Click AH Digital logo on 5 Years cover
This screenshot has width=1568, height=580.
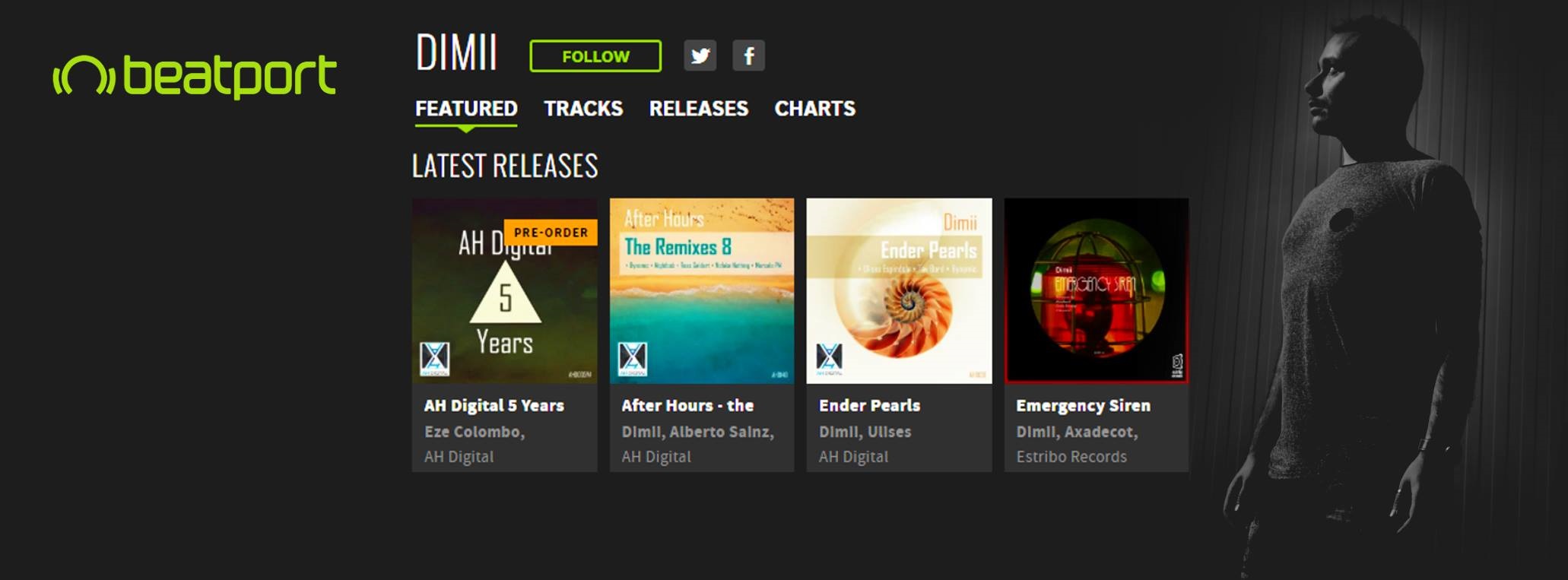coord(435,359)
